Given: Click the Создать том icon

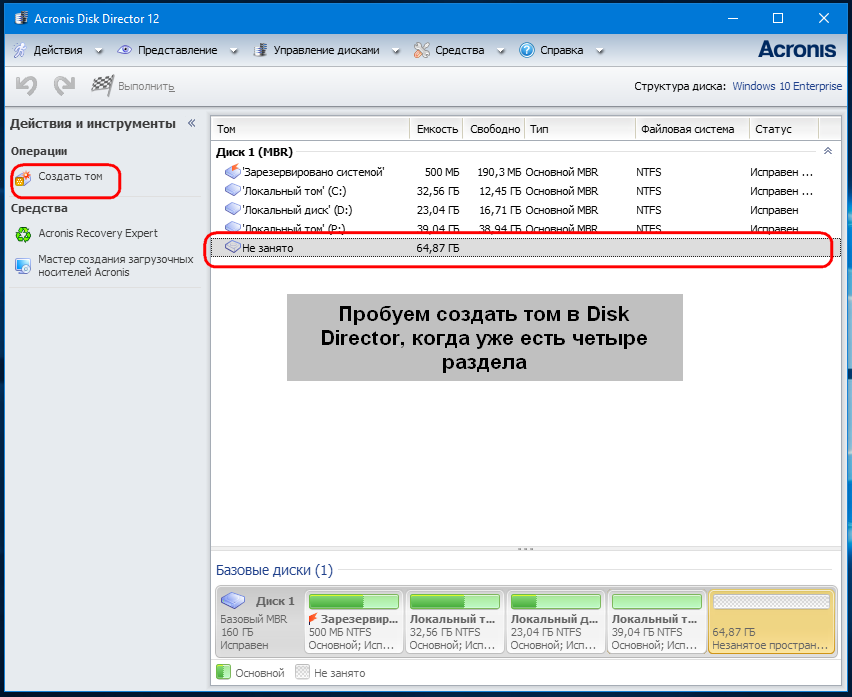Looking at the screenshot, I should coord(23,177).
